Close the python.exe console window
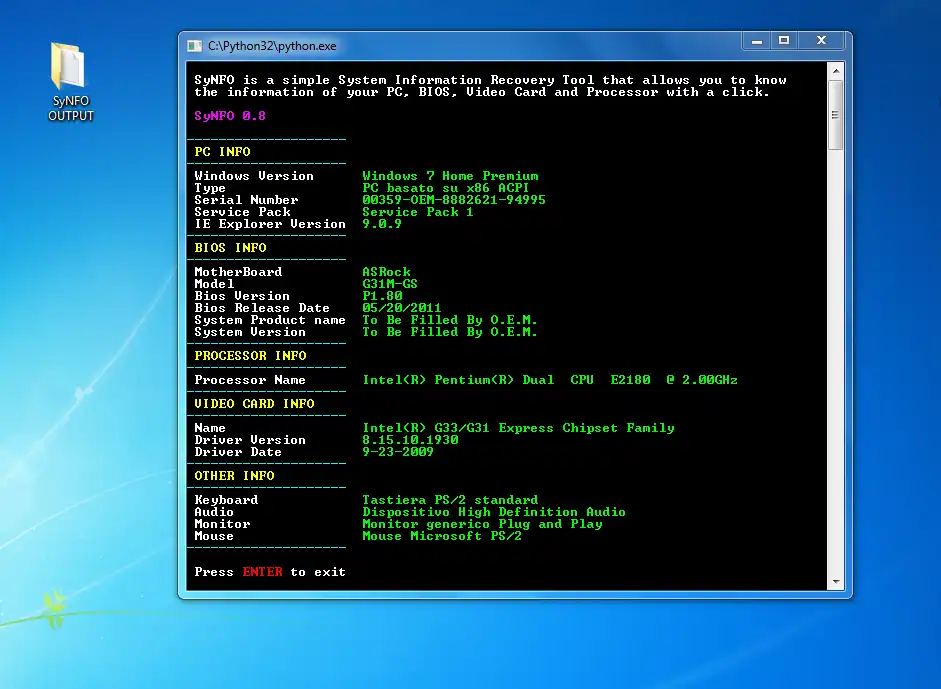Screen dimensions: 941x689 tap(822, 41)
